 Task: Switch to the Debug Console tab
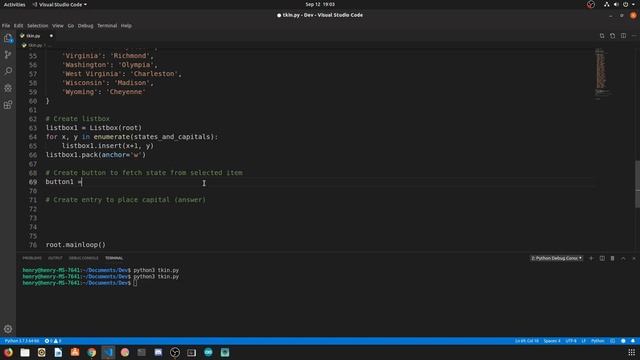click(83, 258)
